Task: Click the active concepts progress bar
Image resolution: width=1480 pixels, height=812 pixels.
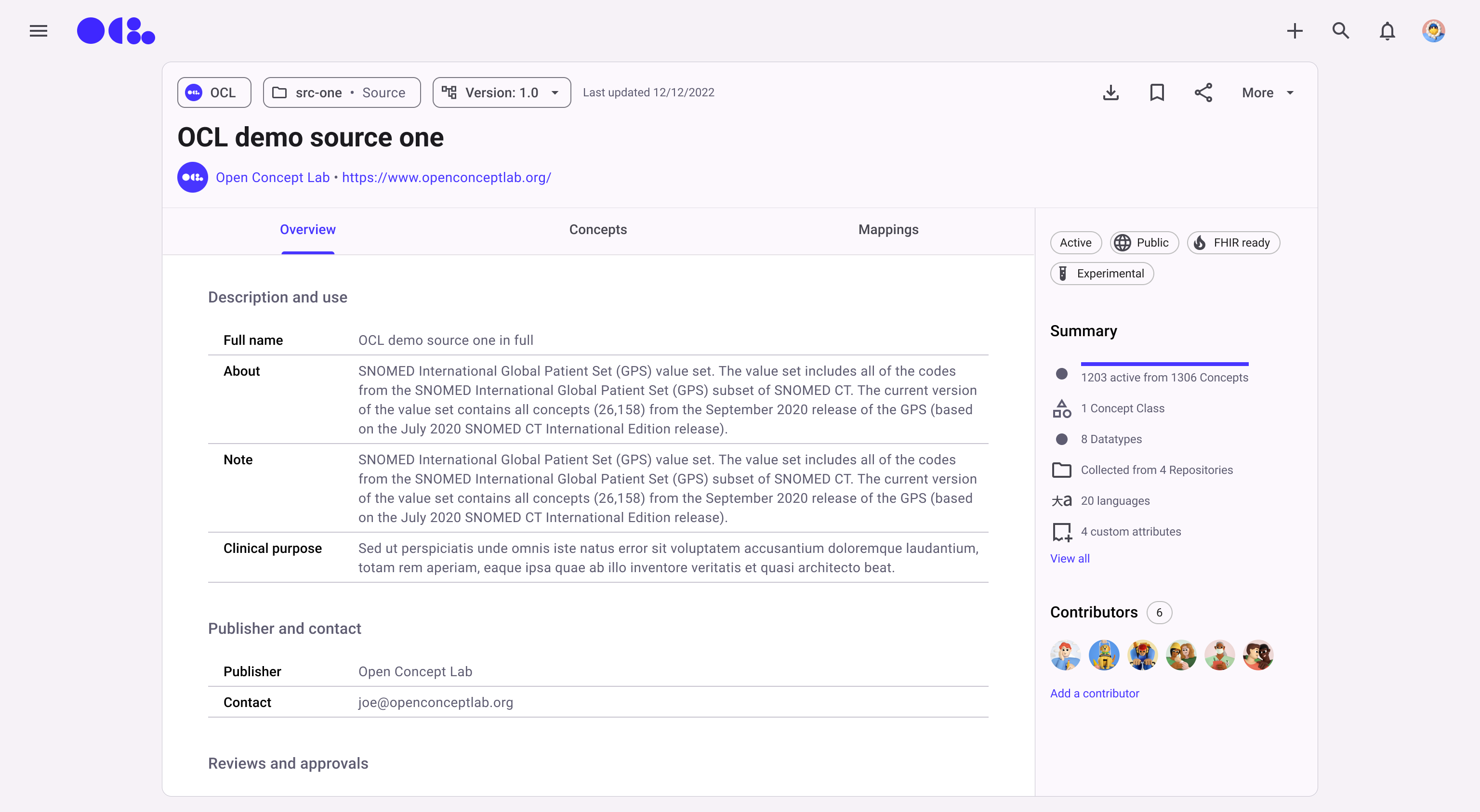Action: [1164, 364]
